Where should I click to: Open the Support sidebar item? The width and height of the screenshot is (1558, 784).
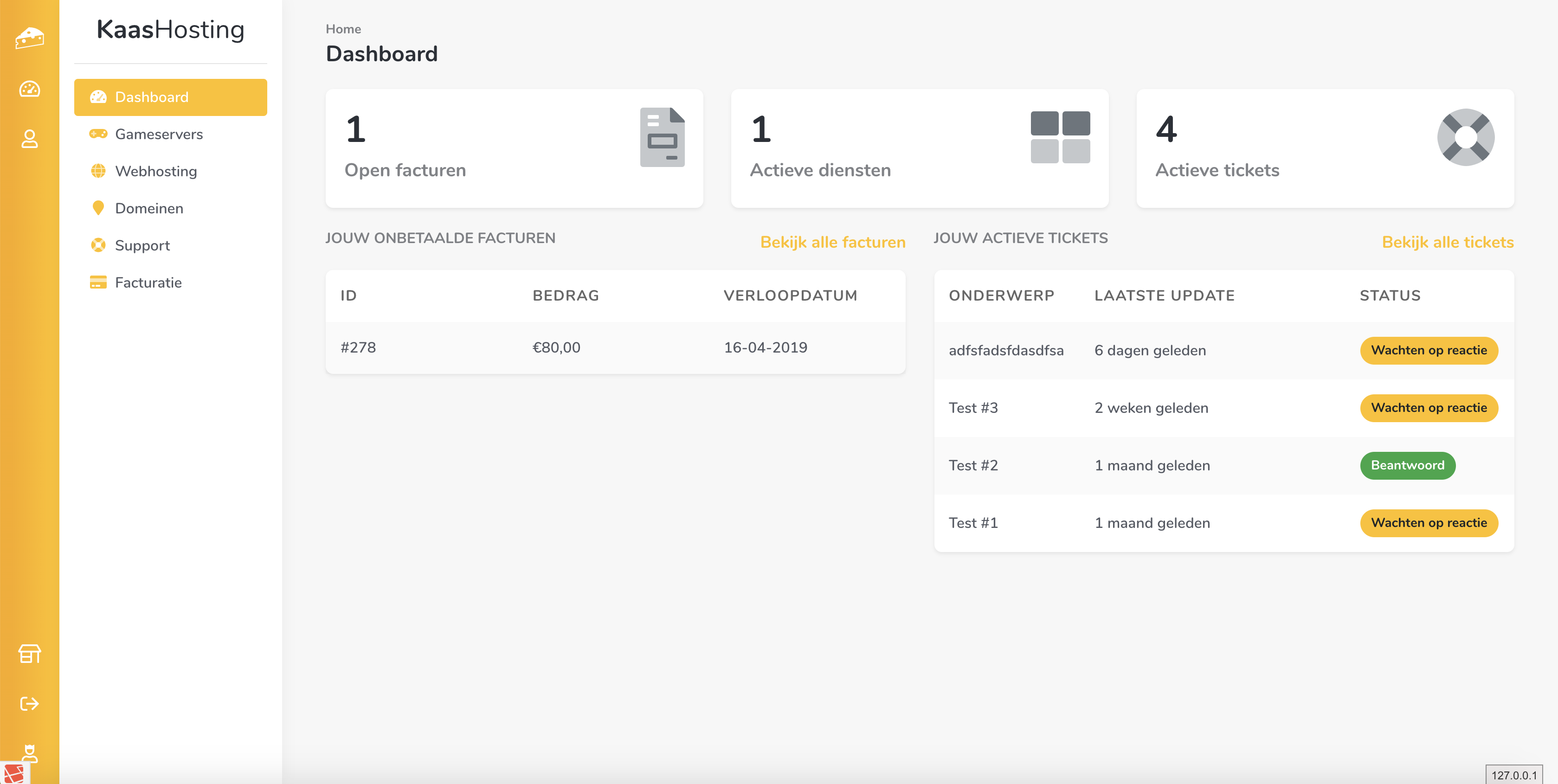tap(142, 245)
